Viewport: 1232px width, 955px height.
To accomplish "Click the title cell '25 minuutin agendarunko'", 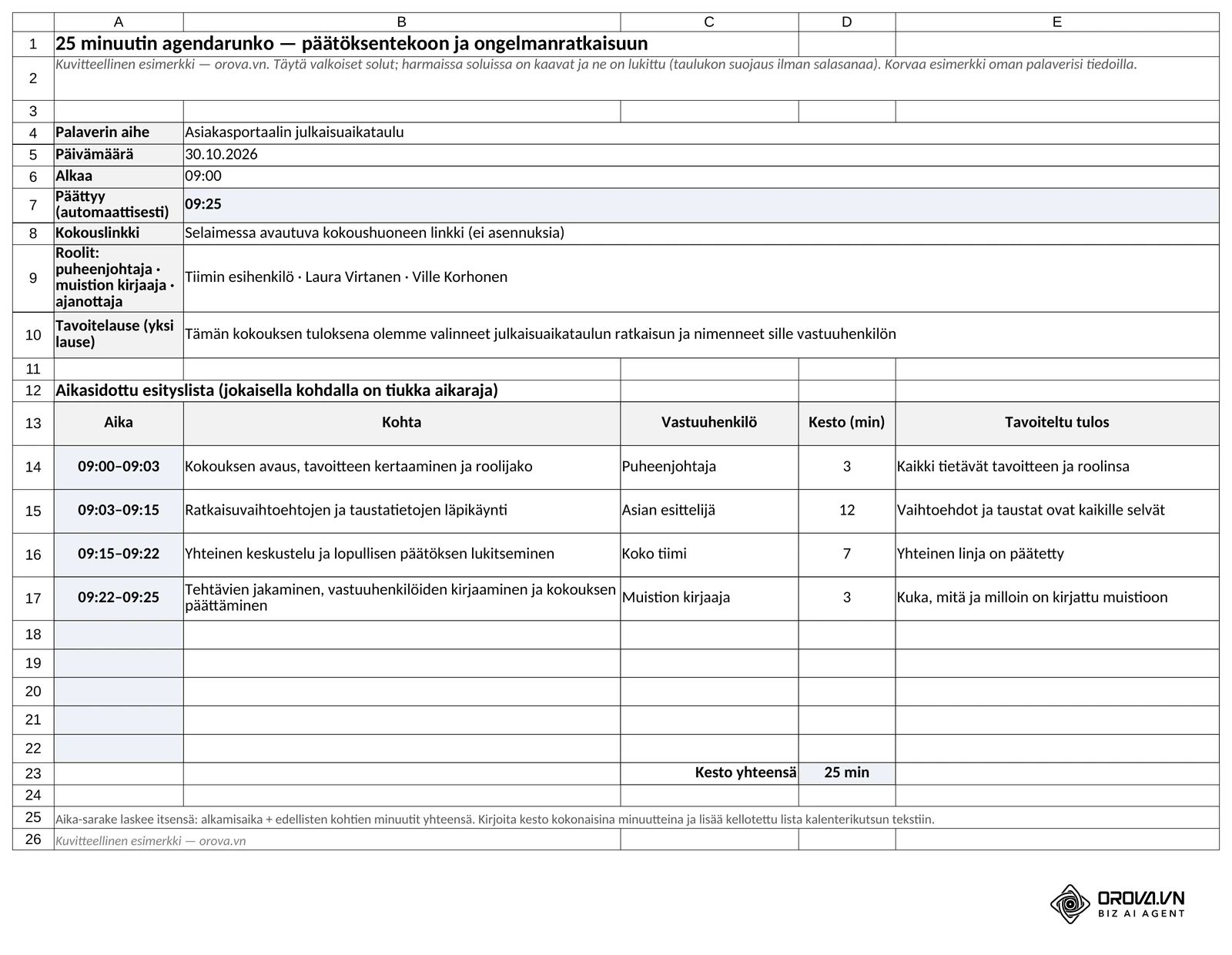I will [x=427, y=44].
